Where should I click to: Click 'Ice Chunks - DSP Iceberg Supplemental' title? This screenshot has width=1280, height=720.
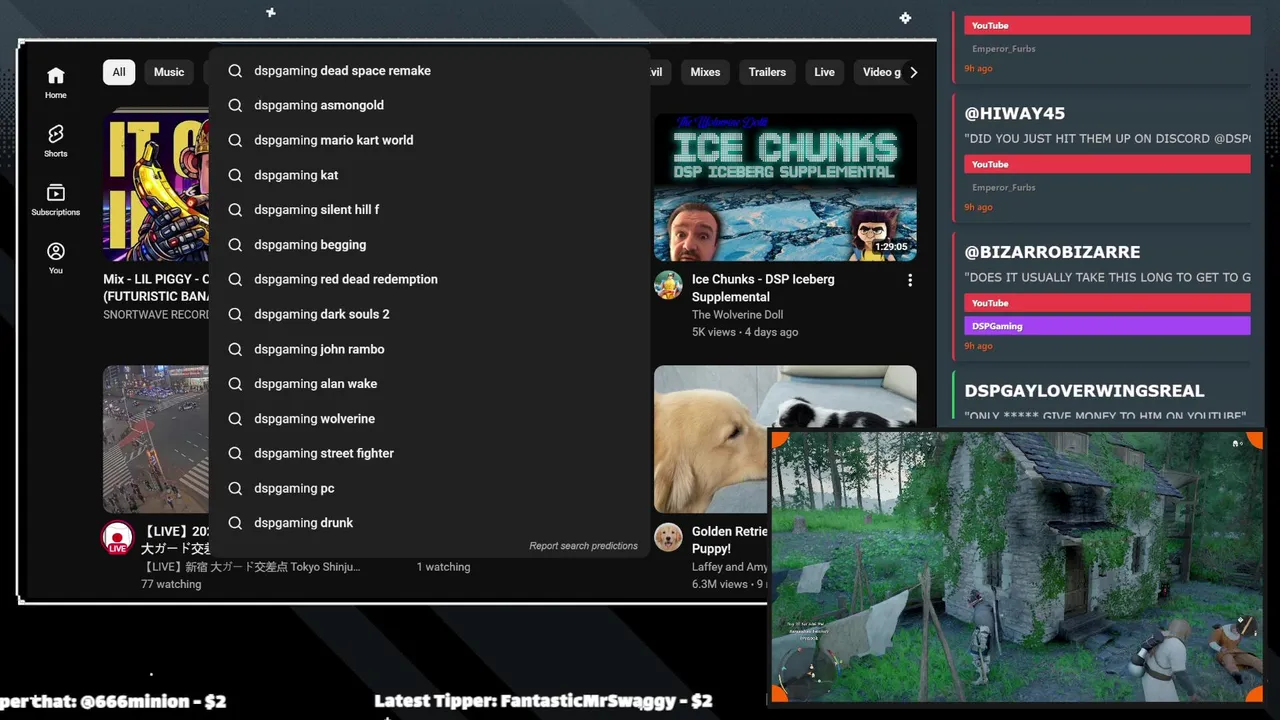click(x=763, y=288)
